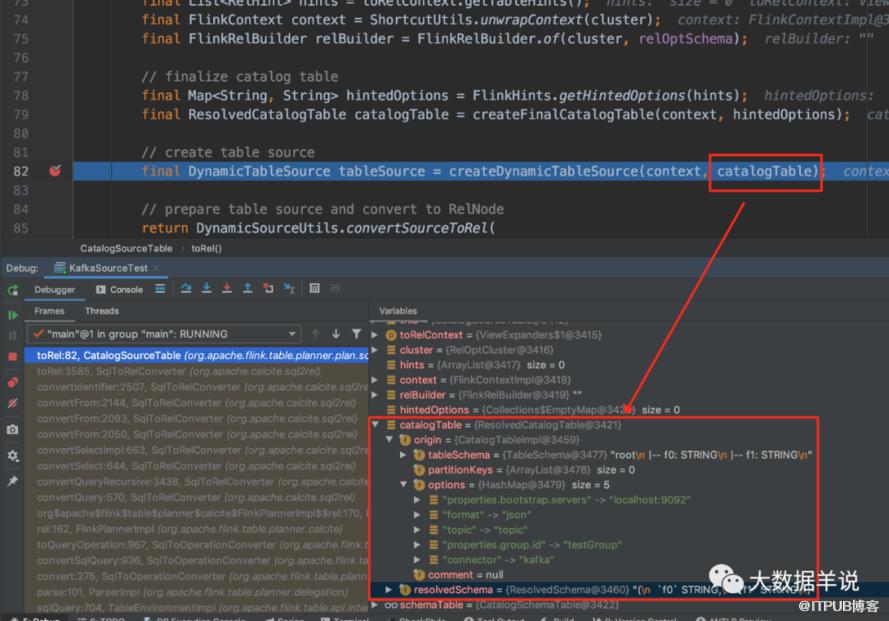The image size is (889, 621).
Task: Collapse the catalogTable variable node
Action: tap(375, 425)
